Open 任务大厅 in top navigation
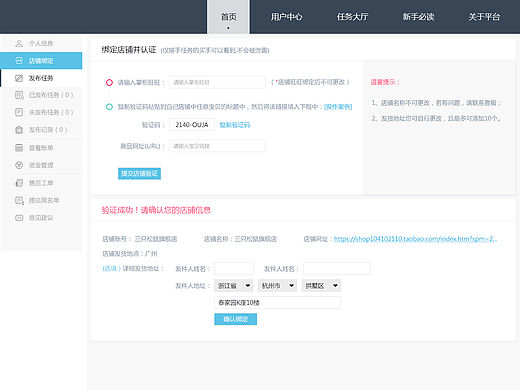This screenshot has height=390, width=520. click(352, 17)
